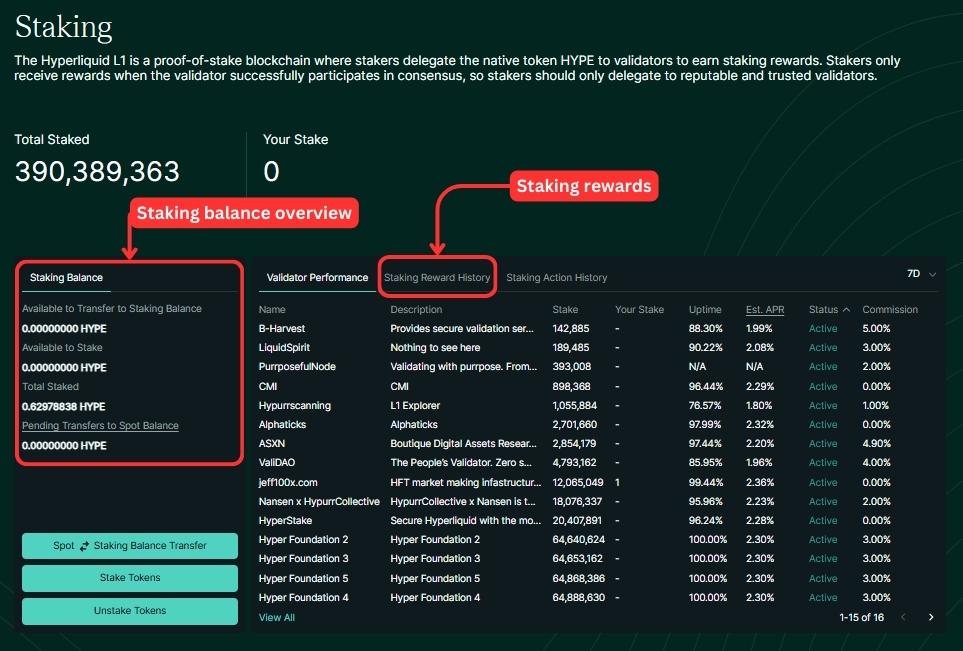
Task: Sort validators by Est. APR header
Action: [765, 310]
